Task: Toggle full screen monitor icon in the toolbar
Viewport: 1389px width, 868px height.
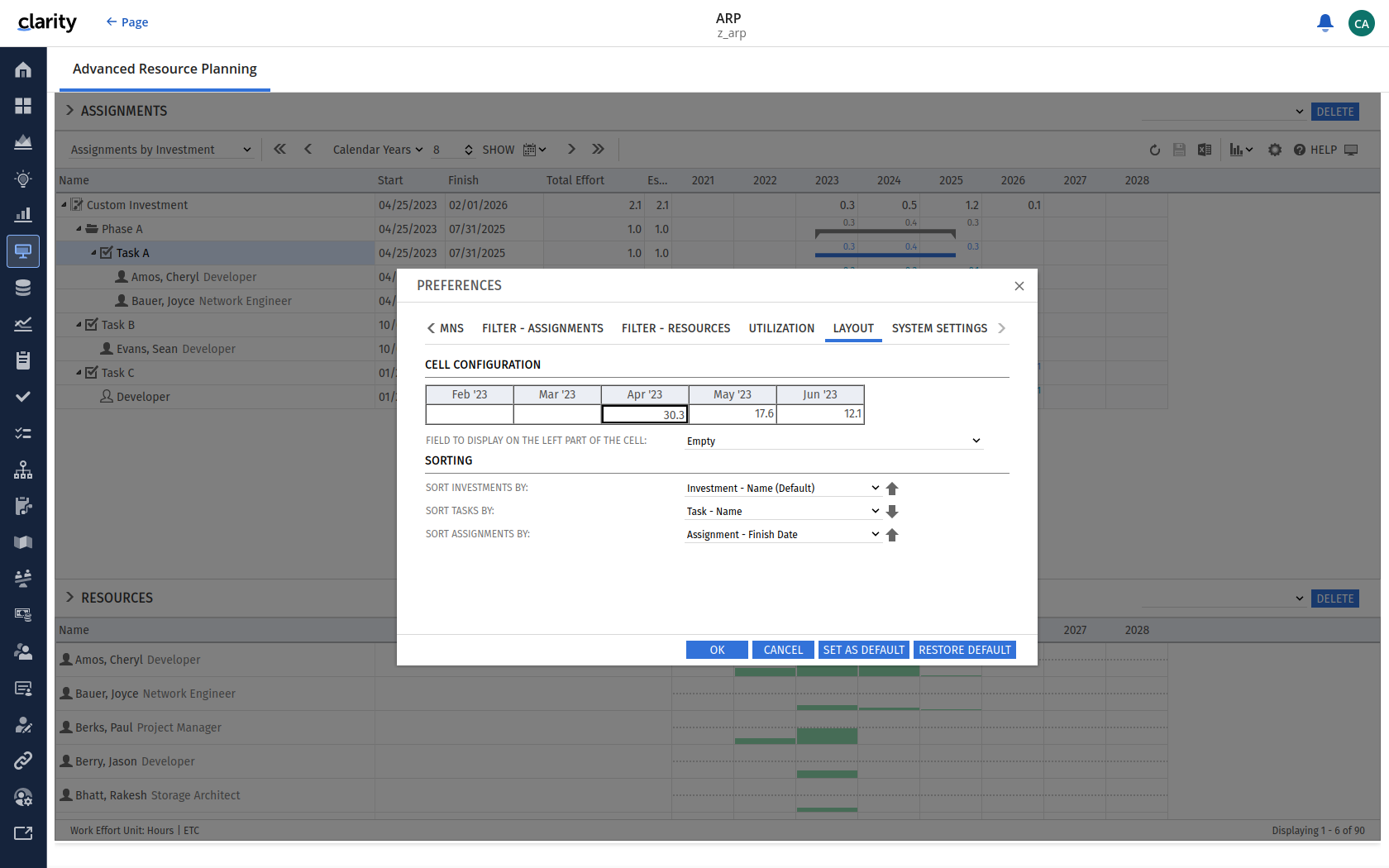Action: coord(1351,150)
